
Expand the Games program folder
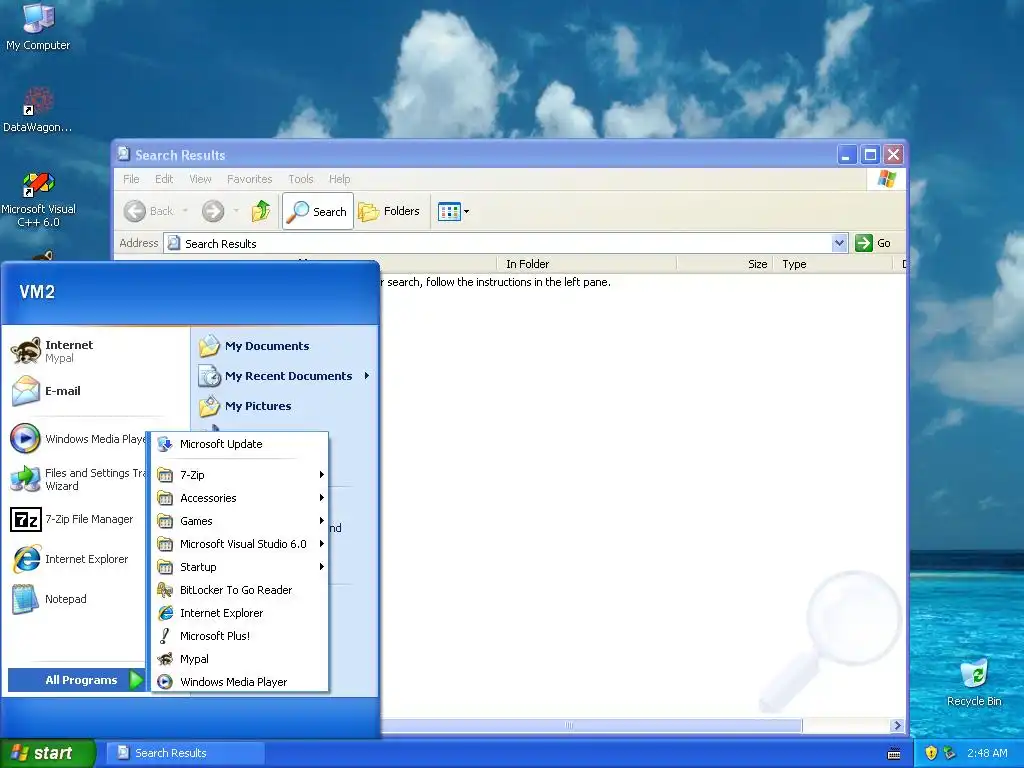[240, 521]
